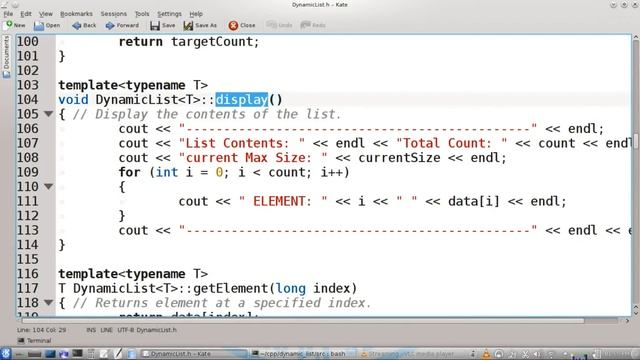640x360 pixels.
Task: Click the highlighted word display on line 104
Action: click(x=242, y=100)
